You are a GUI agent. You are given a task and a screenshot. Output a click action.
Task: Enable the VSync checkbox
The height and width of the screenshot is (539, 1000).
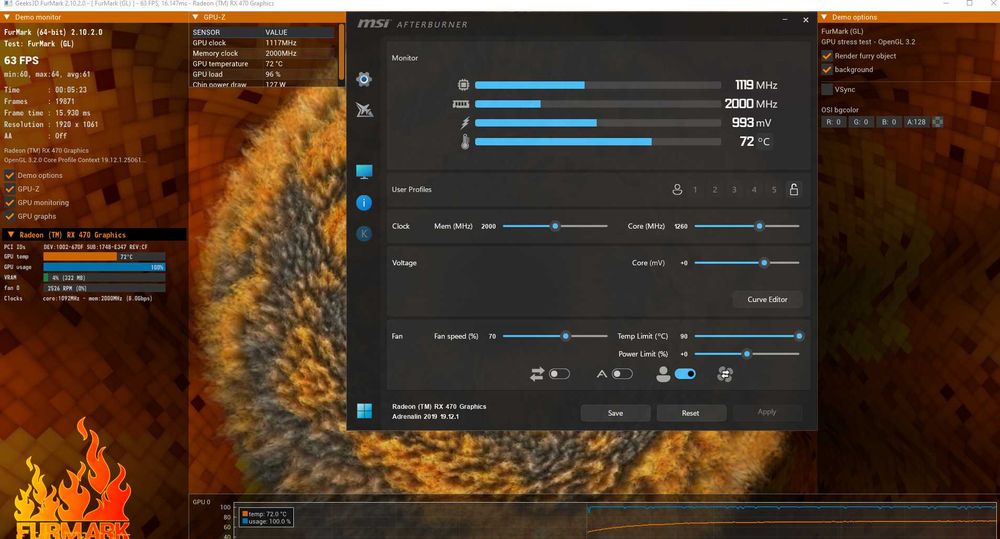(x=827, y=89)
